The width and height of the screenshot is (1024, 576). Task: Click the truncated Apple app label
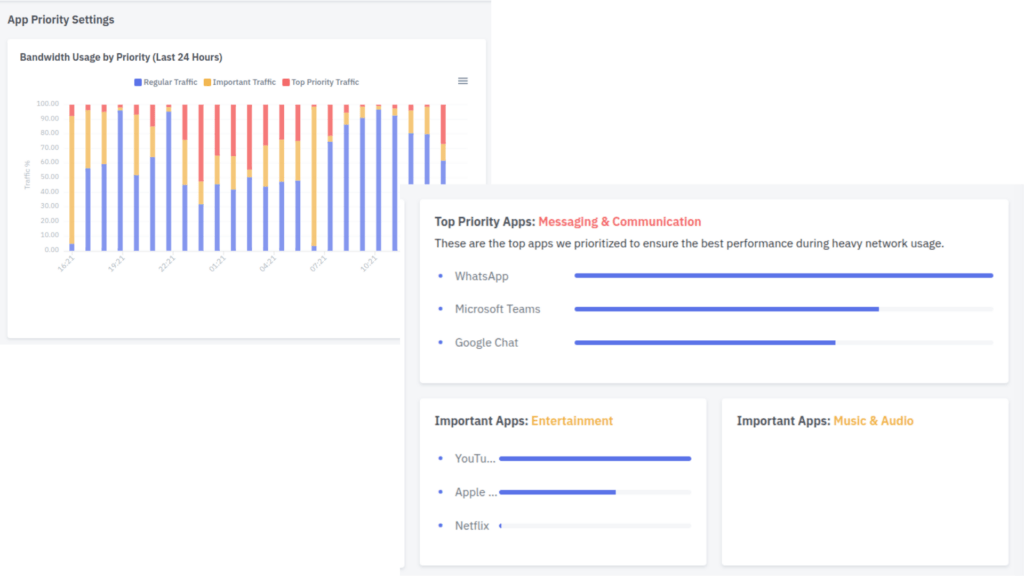(476, 492)
